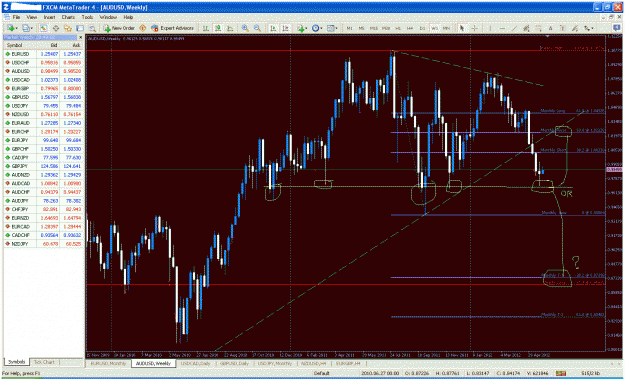Switch to the Tick Chart tab
This screenshot has height=379, width=625.
pos(44,362)
